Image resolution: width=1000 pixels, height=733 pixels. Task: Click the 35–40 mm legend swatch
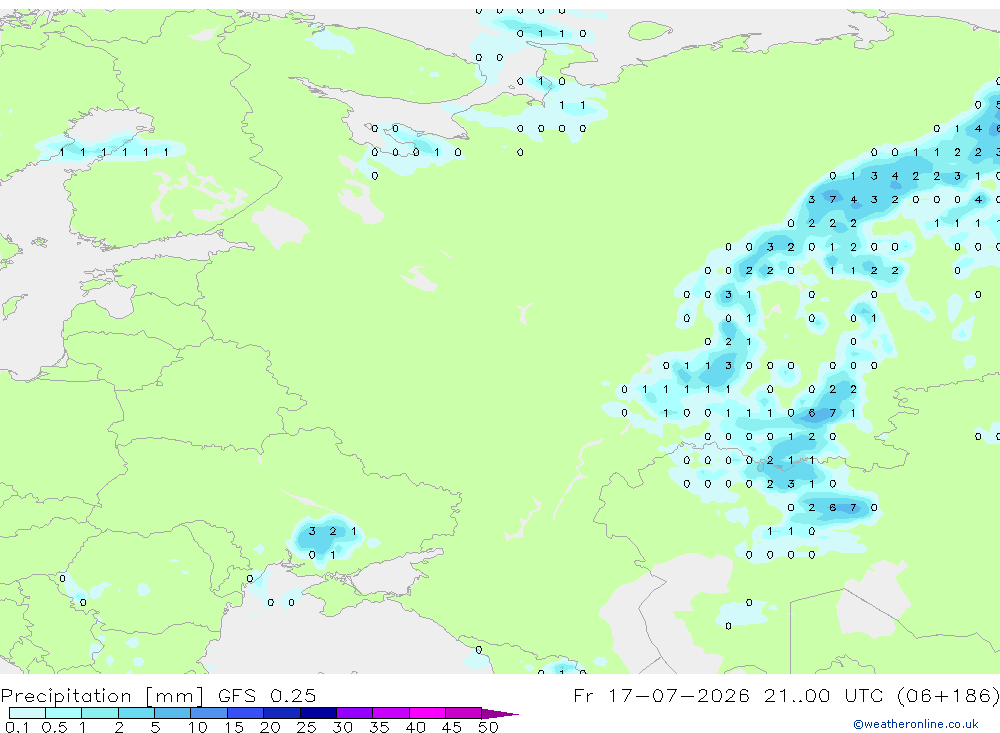coord(390,713)
